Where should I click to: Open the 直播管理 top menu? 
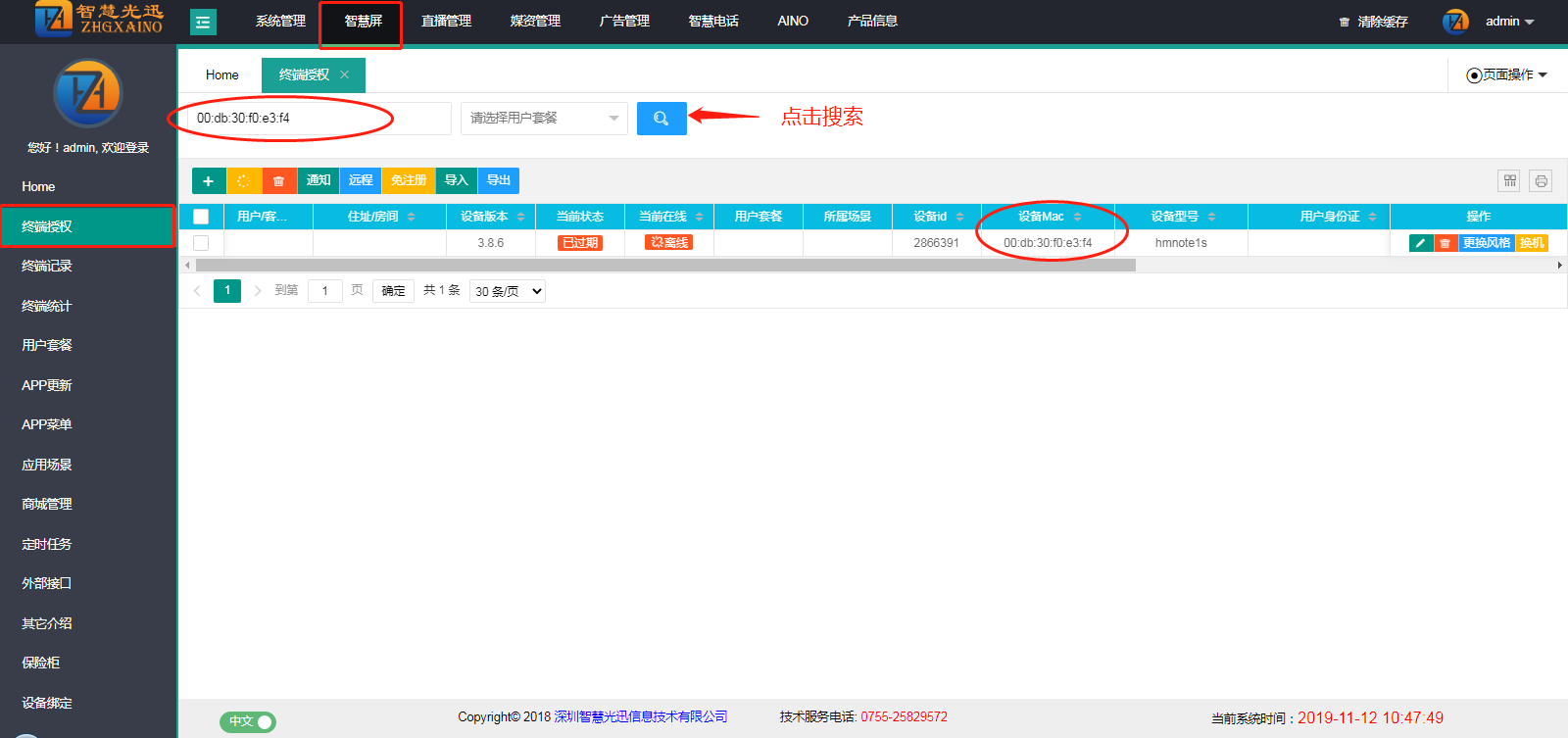point(446,21)
